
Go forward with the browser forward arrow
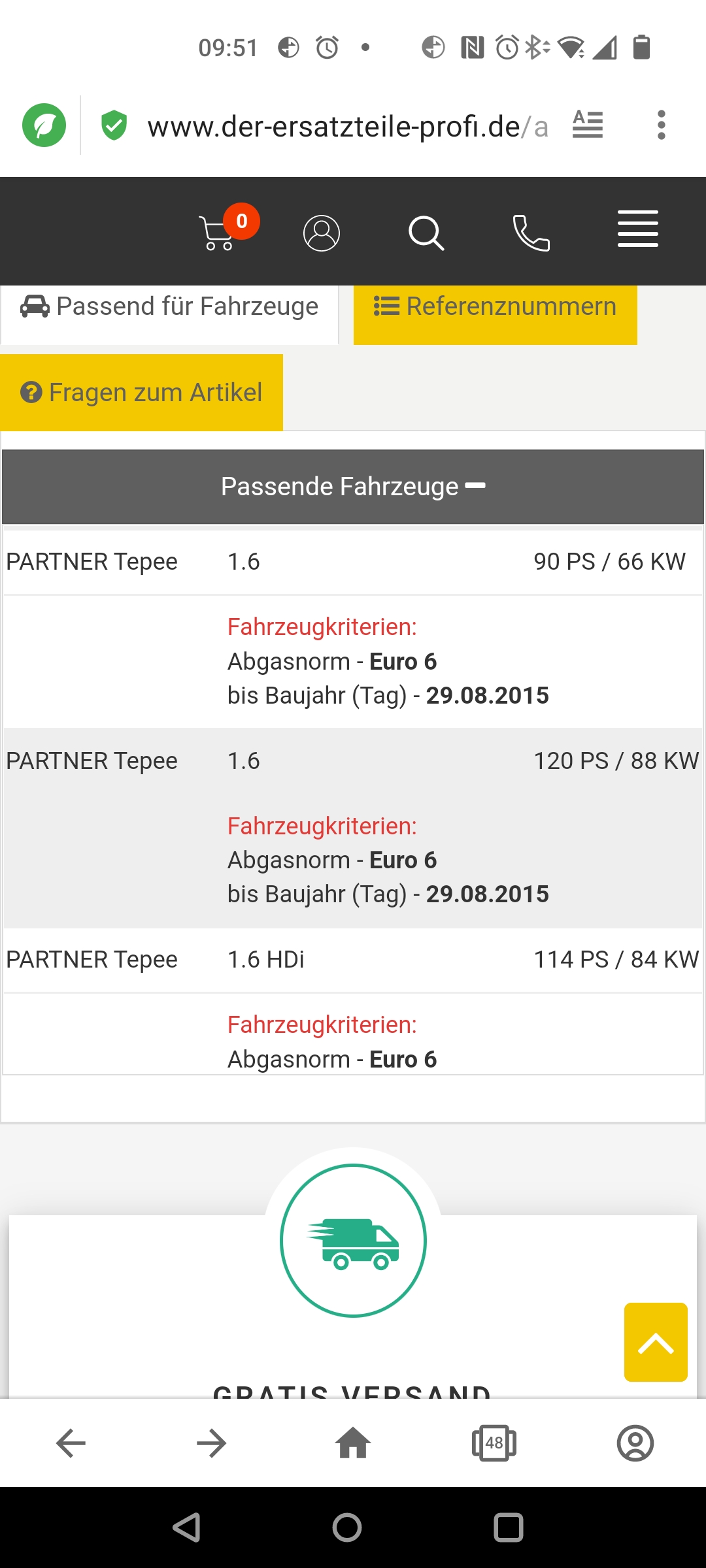[x=211, y=1443]
